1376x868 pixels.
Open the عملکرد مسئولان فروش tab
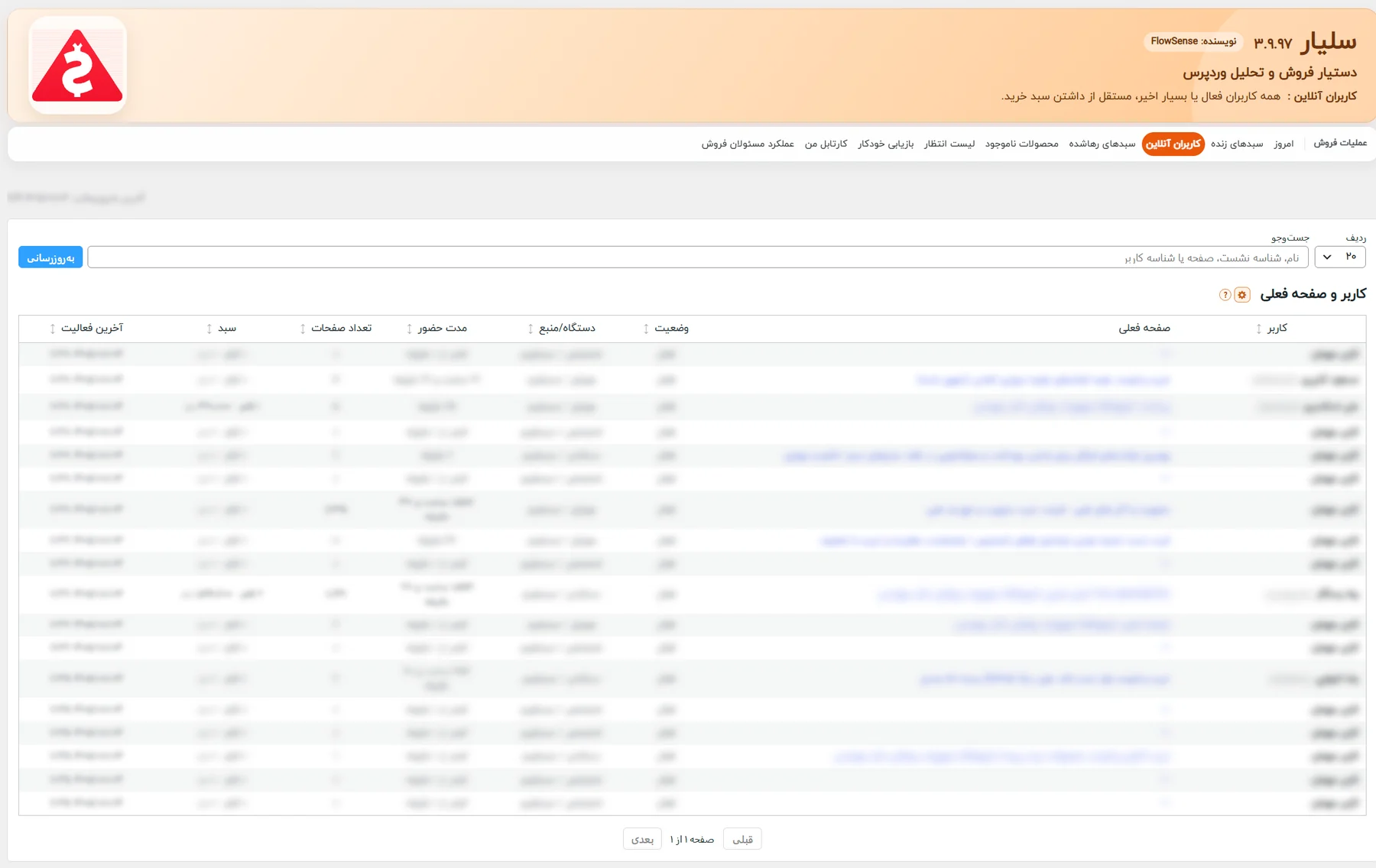[x=748, y=144]
